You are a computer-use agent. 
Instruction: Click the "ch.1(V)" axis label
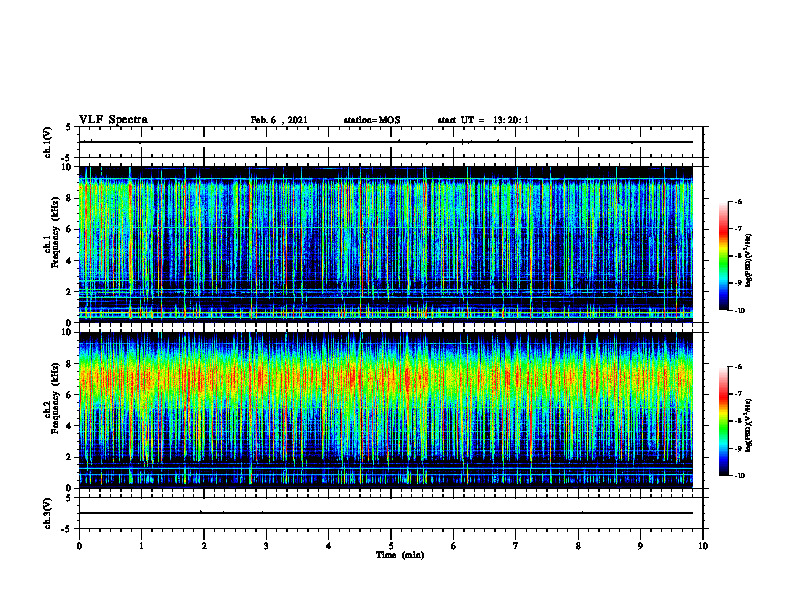click(47, 142)
